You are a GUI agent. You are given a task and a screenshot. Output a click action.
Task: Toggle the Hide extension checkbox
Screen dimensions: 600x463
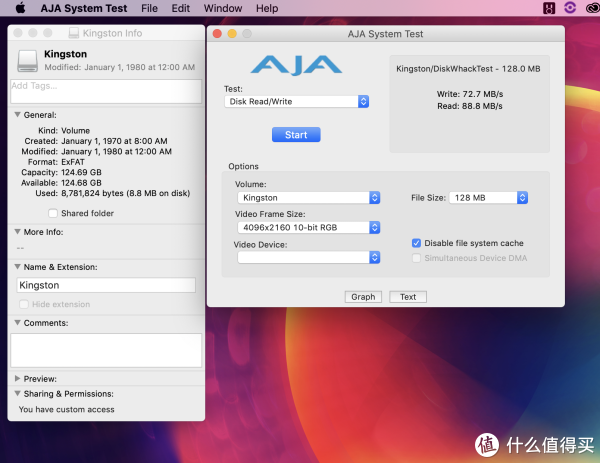pyautogui.click(x=24, y=304)
